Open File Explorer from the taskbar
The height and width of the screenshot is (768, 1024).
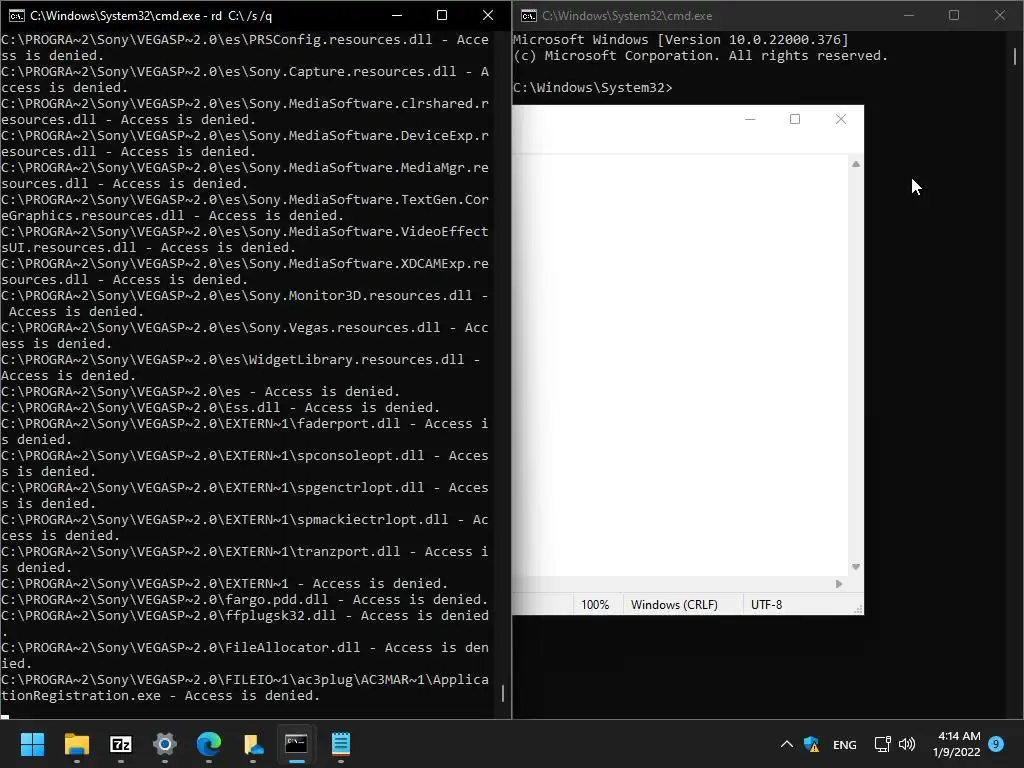coord(76,744)
